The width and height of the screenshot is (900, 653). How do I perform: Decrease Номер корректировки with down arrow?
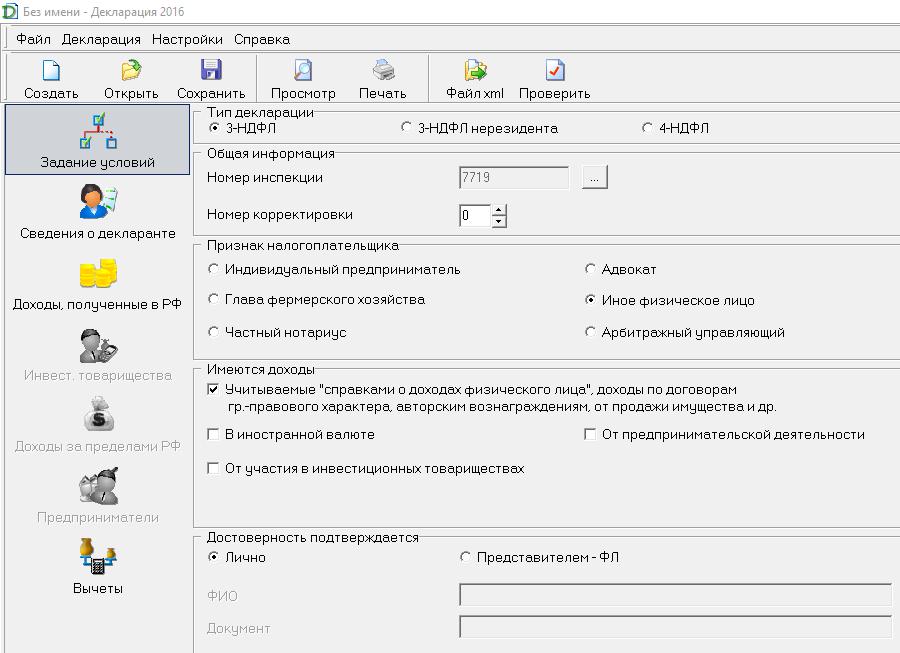[499, 221]
